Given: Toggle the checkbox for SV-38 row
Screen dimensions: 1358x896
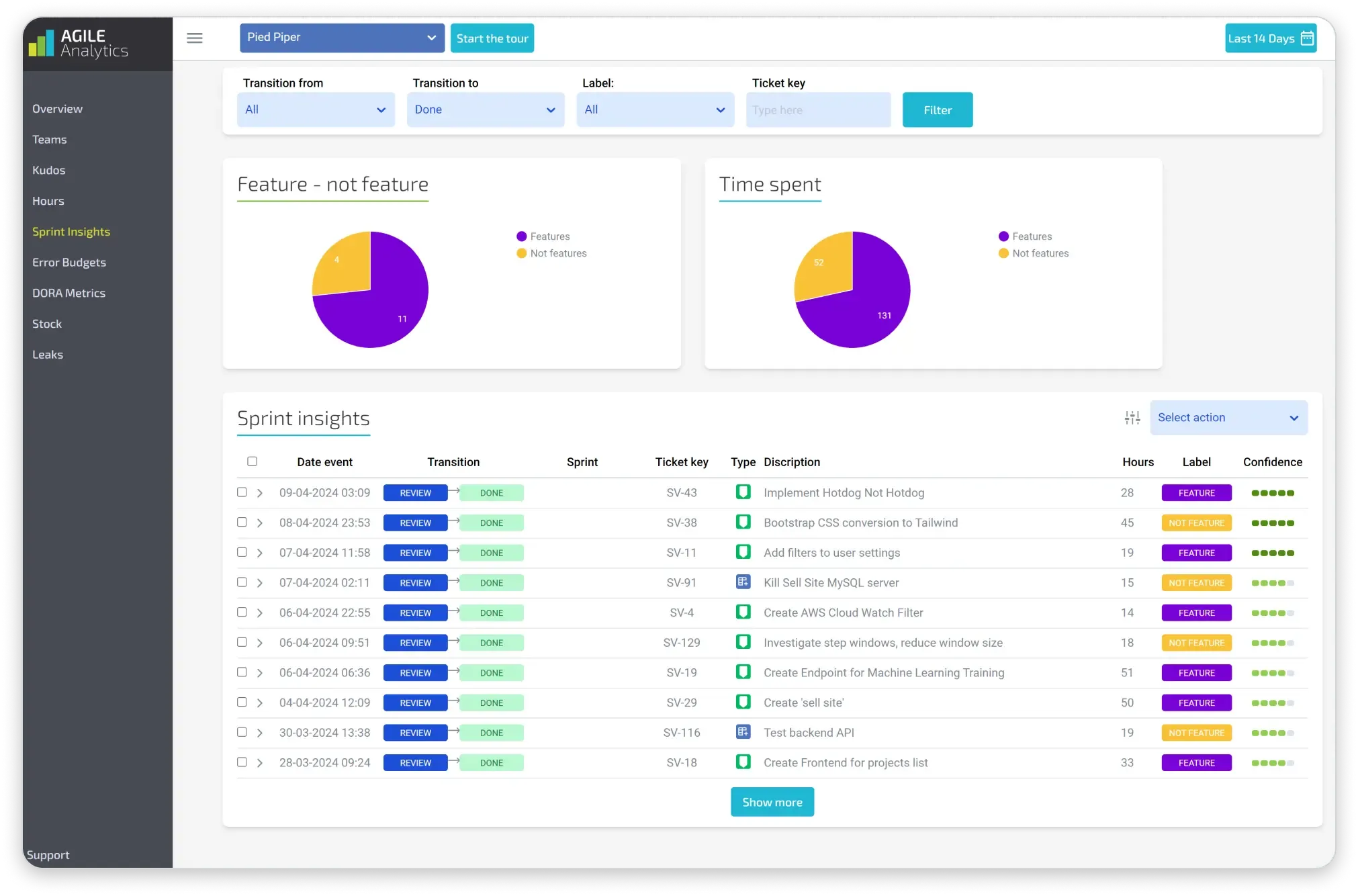Looking at the screenshot, I should pos(241,522).
